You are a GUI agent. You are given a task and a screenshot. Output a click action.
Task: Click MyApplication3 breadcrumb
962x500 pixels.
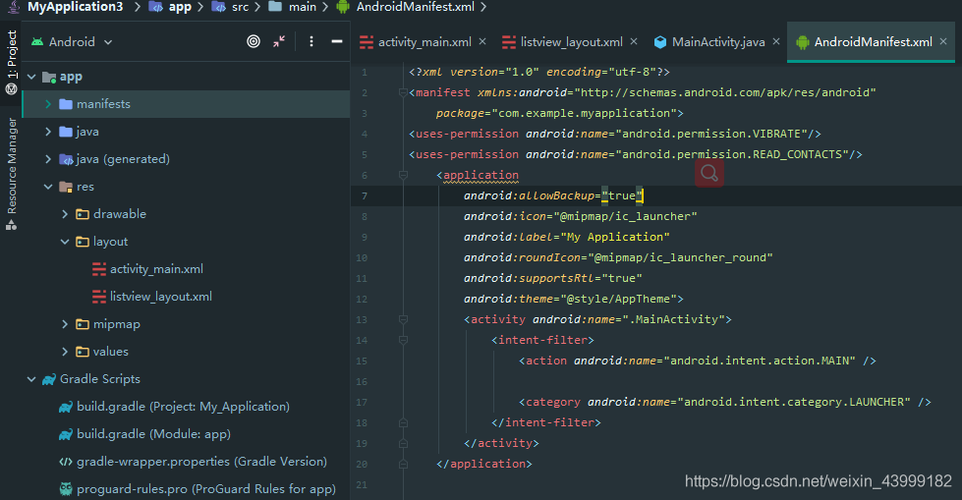75,7
